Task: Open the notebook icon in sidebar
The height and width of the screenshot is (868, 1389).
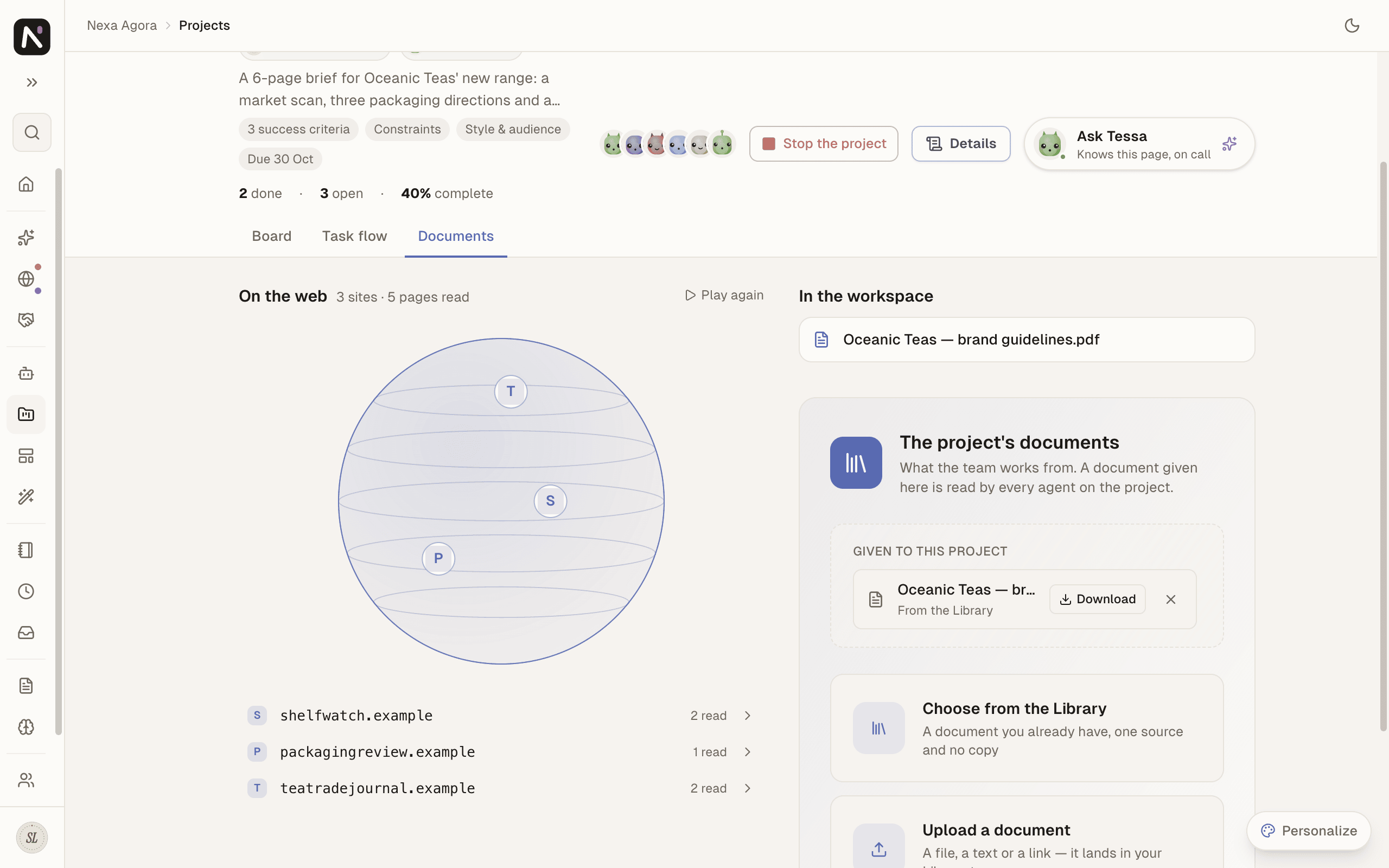Action: point(26,550)
